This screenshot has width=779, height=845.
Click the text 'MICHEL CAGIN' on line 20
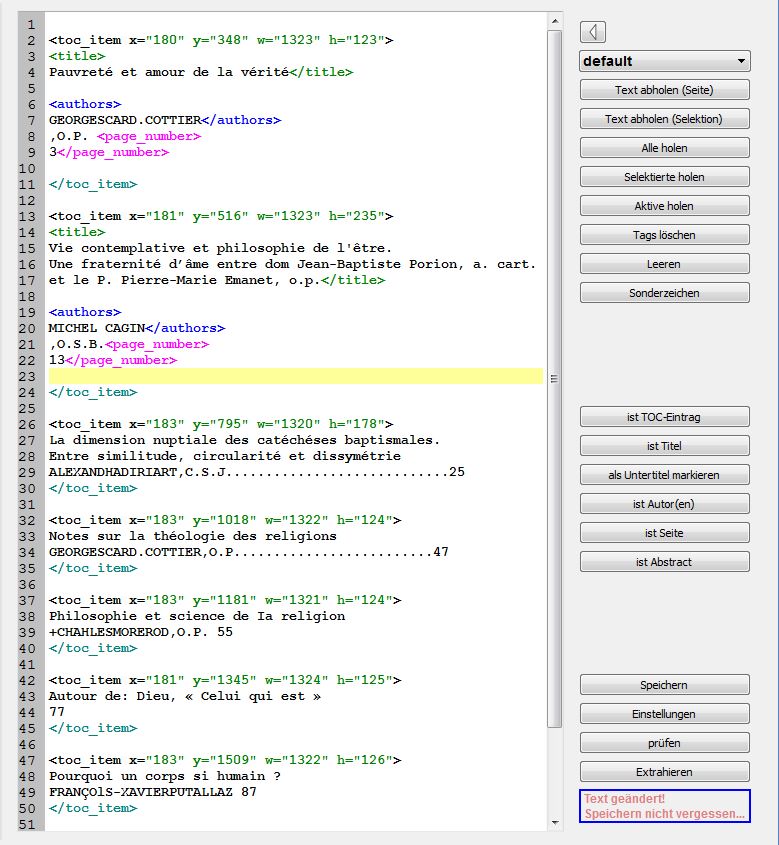97,328
